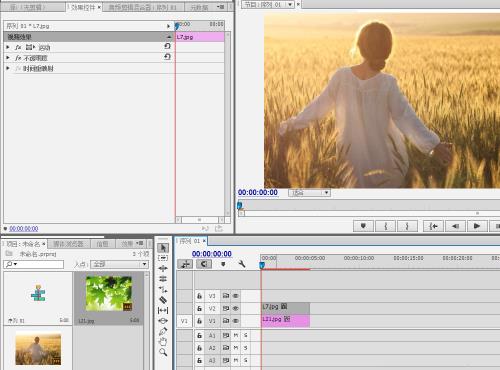Toggle sync lock on track V2

(x=226, y=308)
